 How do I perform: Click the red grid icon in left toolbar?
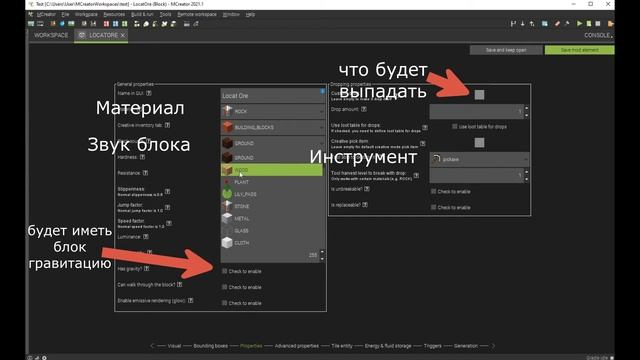pyautogui.click(x=106, y=24)
